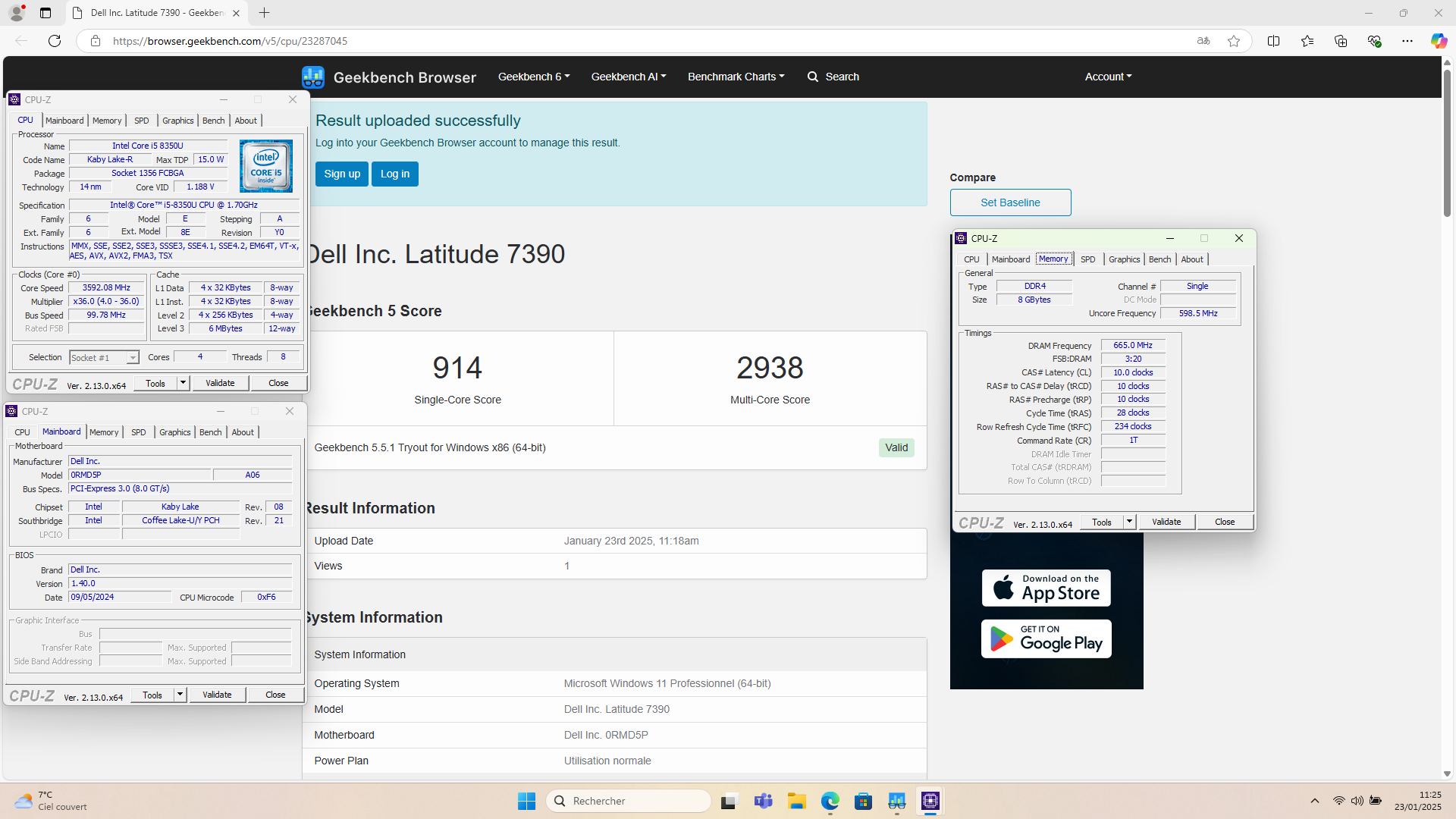Click the browser address bar URL
The height and width of the screenshot is (819, 1456).
point(230,41)
